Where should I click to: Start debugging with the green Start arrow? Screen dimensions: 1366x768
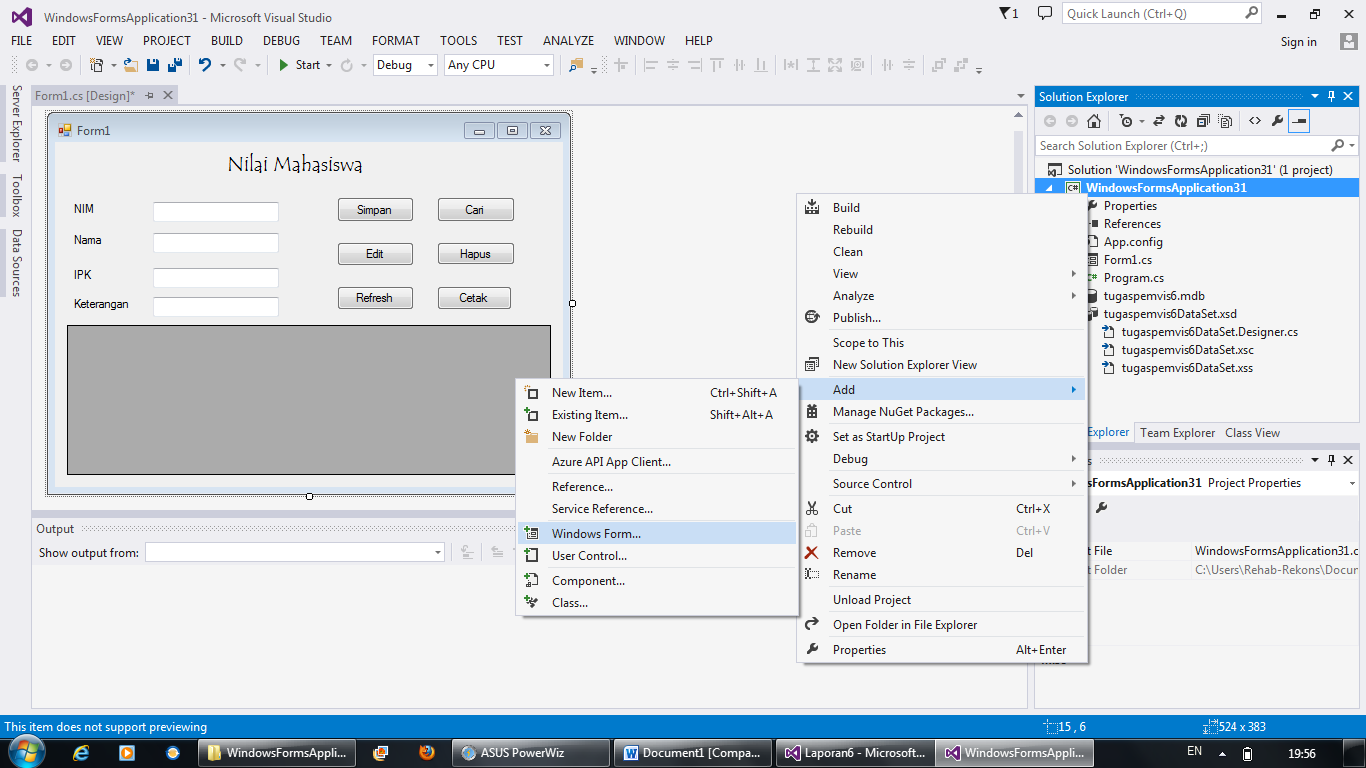tap(284, 64)
